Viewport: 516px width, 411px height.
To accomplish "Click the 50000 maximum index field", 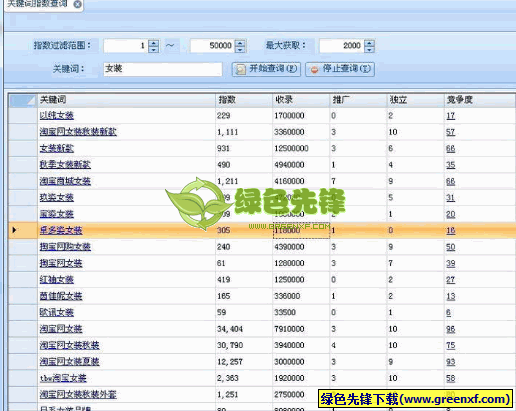I will [213, 46].
